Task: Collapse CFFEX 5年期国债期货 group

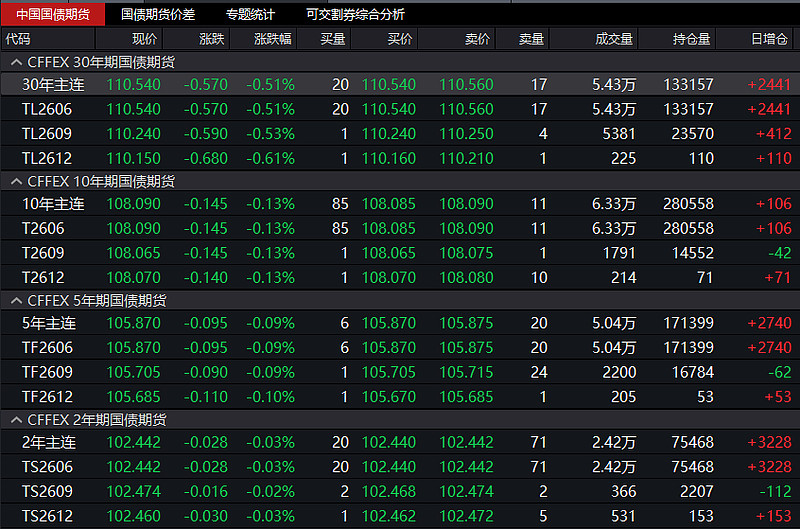Action: pyautogui.click(x=16, y=300)
